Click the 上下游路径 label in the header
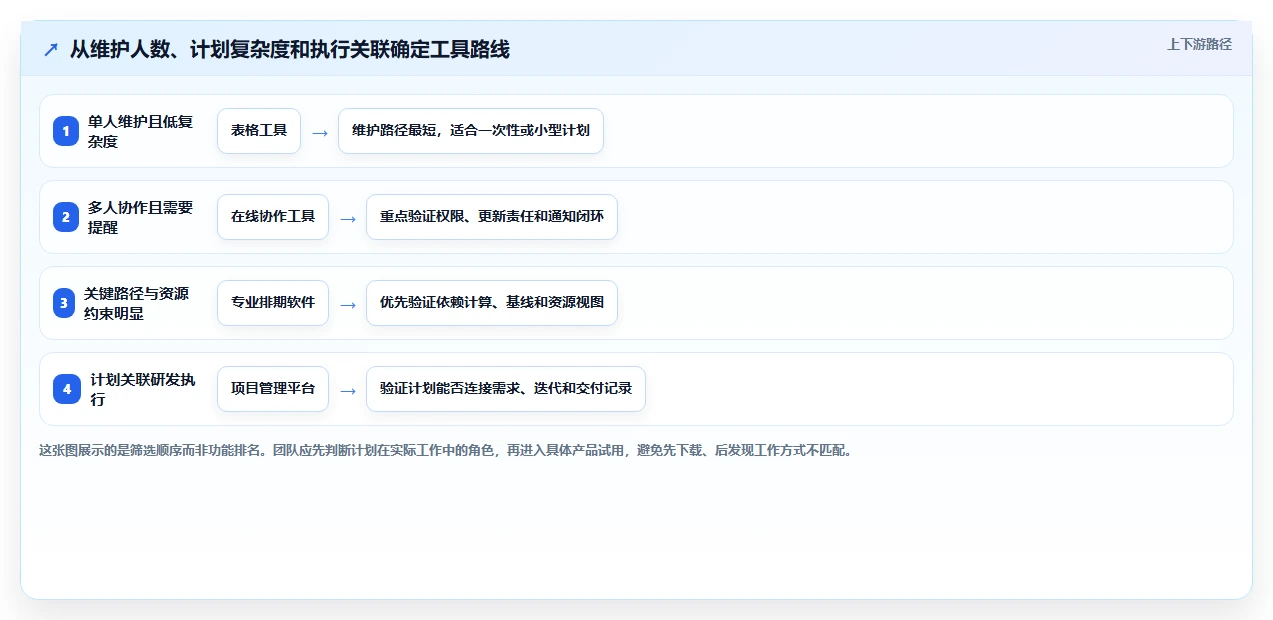The image size is (1273, 620). point(1199,44)
